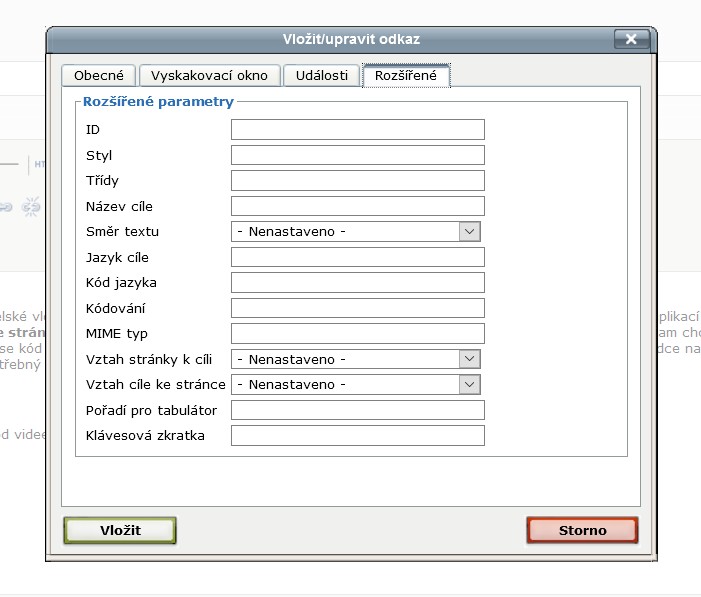Expand the Směr textu dropdown
Screen dimensions: 701x597
356,232
